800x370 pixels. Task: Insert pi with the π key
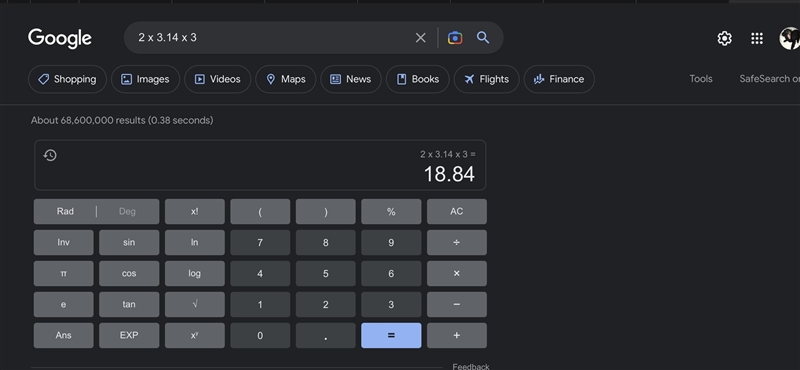pyautogui.click(x=63, y=274)
